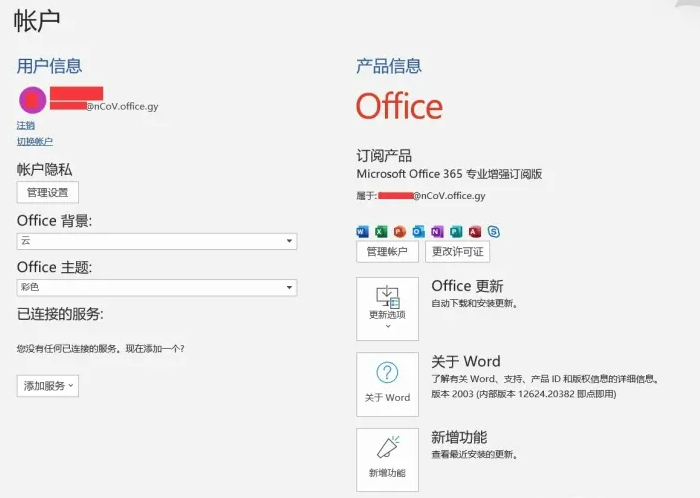Click the PowerPoint app icon
The image size is (700, 498).
[x=400, y=231]
